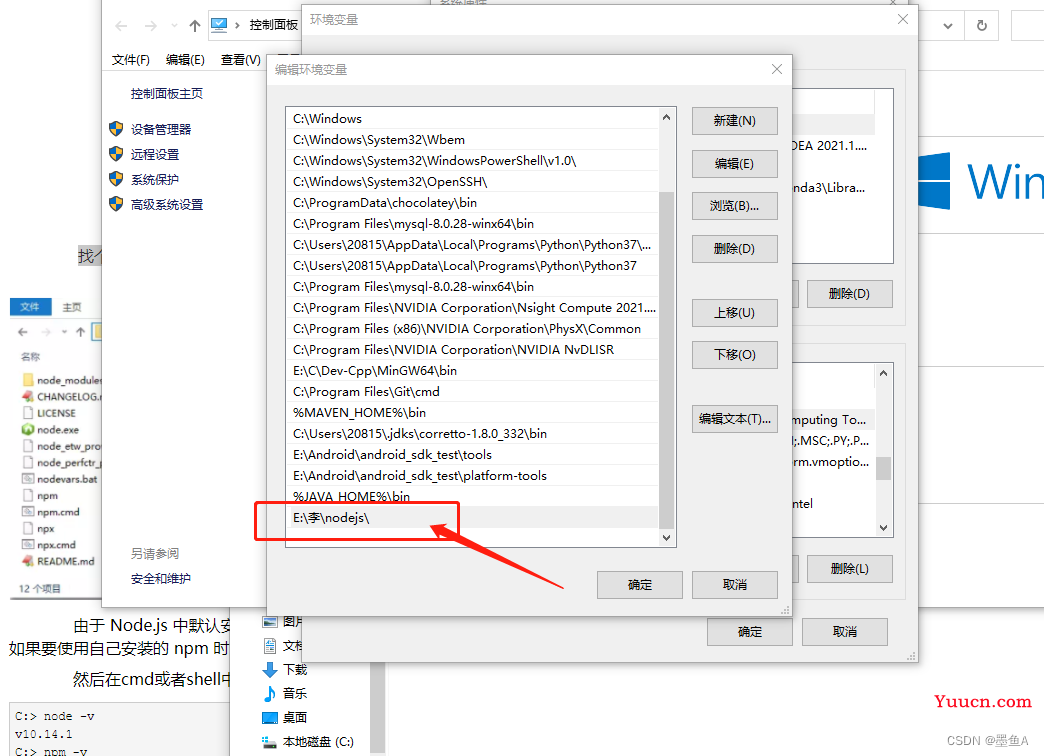Click the 音乐 folder icon

[270, 693]
